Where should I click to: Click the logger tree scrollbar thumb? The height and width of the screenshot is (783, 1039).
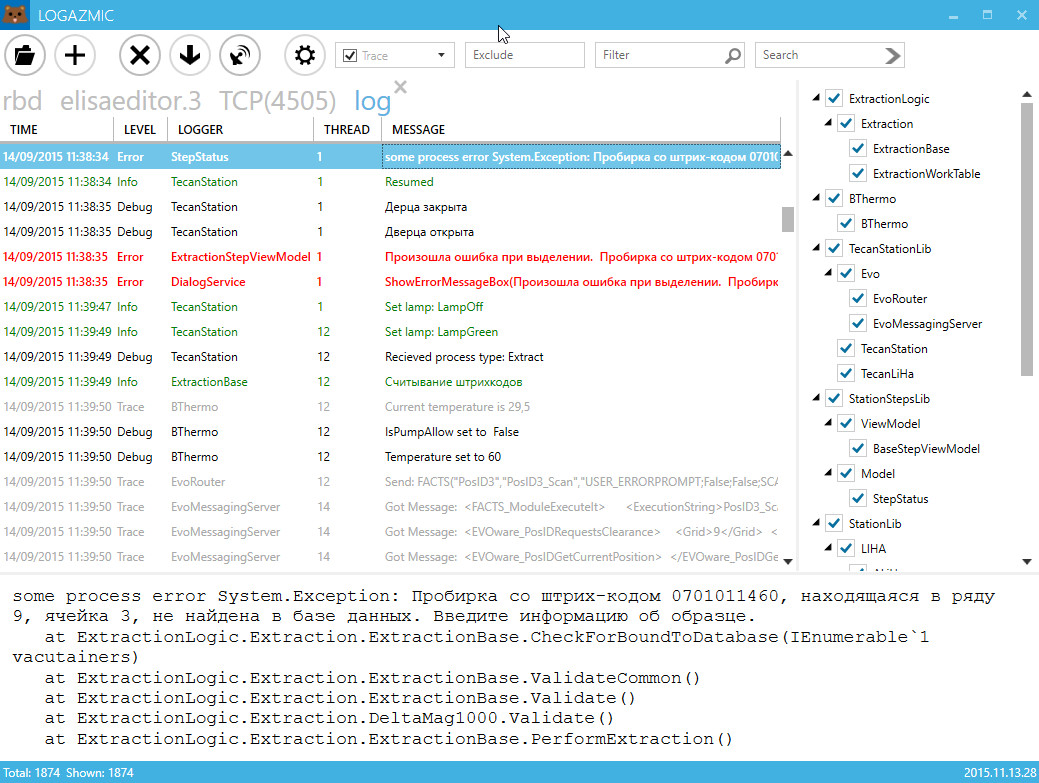coord(1027,240)
